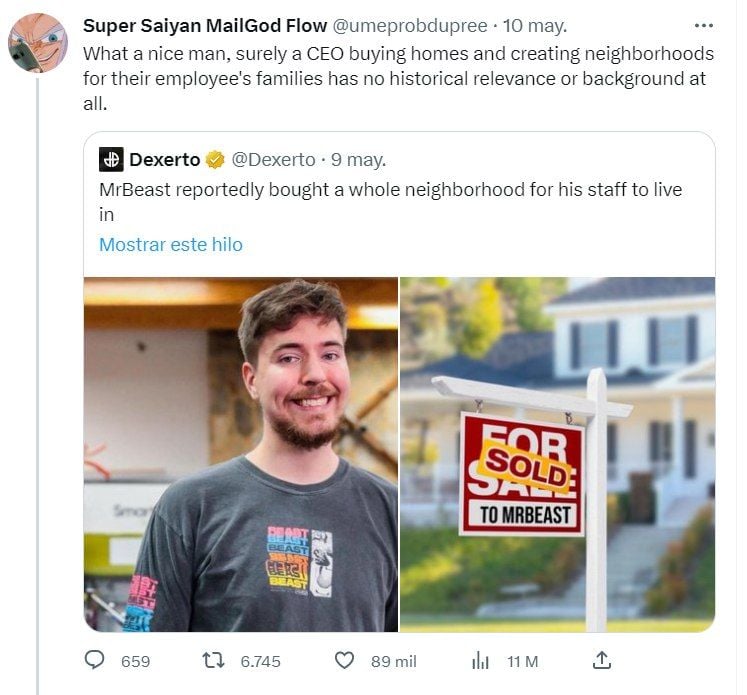The image size is (747, 695).
Task: Click the reply speech bubble icon
Action: point(96,660)
